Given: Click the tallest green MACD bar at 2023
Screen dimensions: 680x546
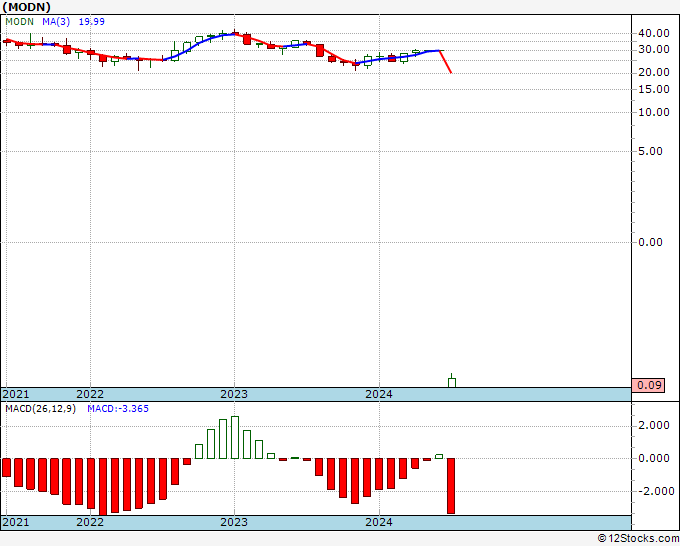Looking at the screenshot, I should [x=235, y=437].
